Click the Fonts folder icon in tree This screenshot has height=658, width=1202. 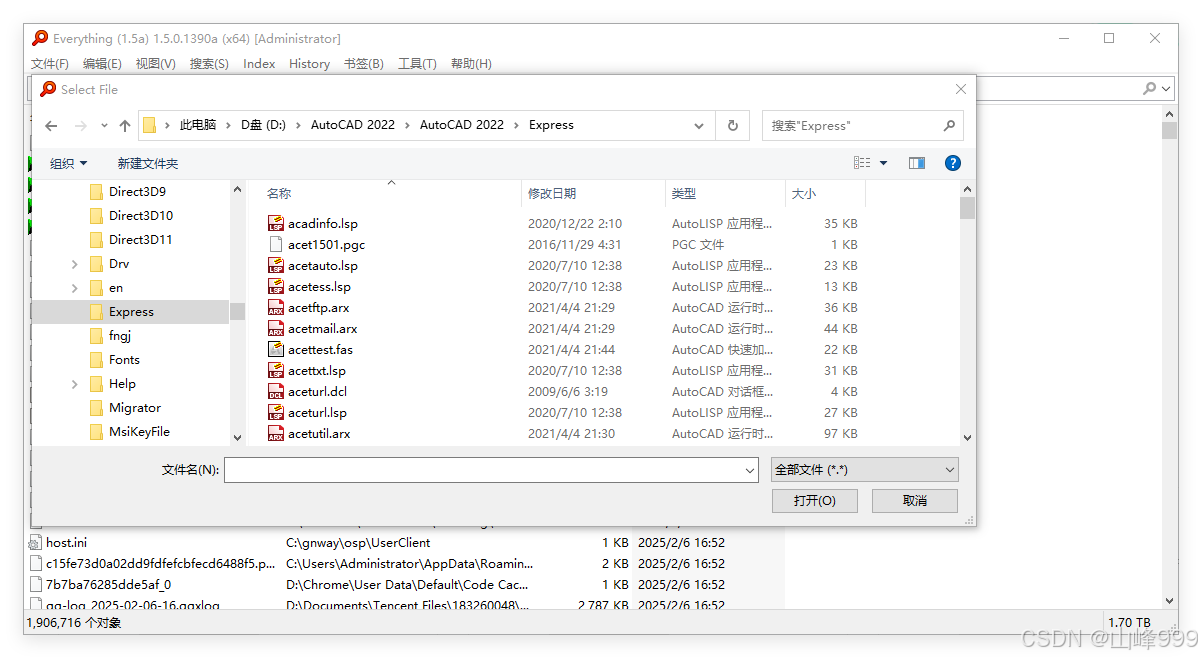pos(96,360)
